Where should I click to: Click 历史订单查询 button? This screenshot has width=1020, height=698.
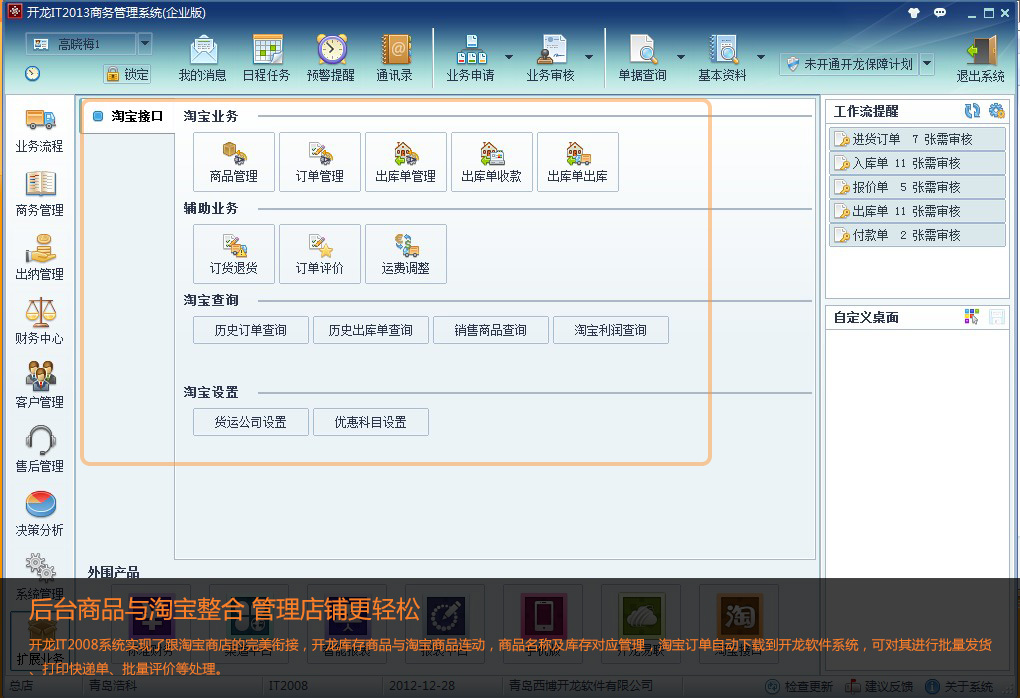(251, 330)
